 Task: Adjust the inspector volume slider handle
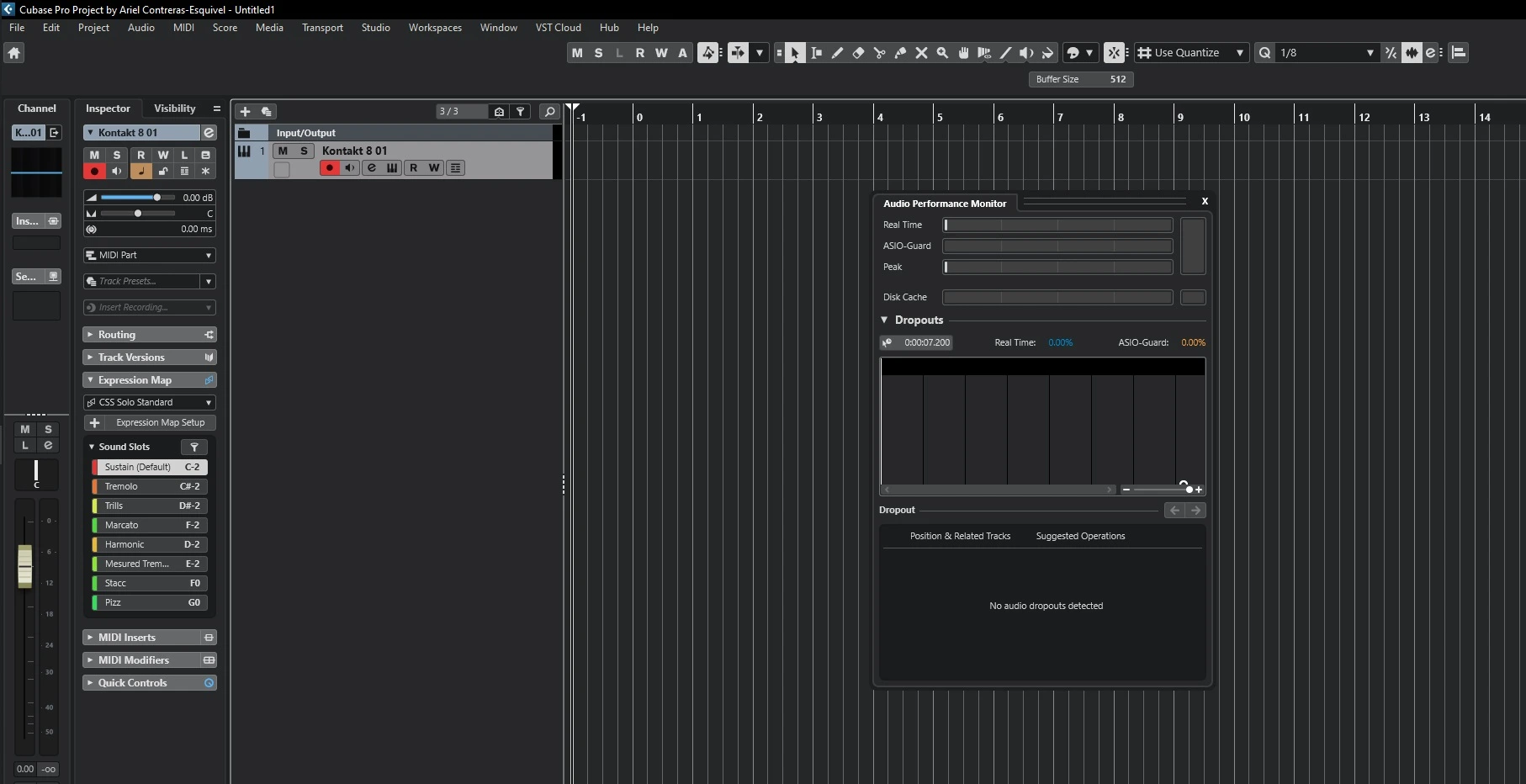coord(156,198)
